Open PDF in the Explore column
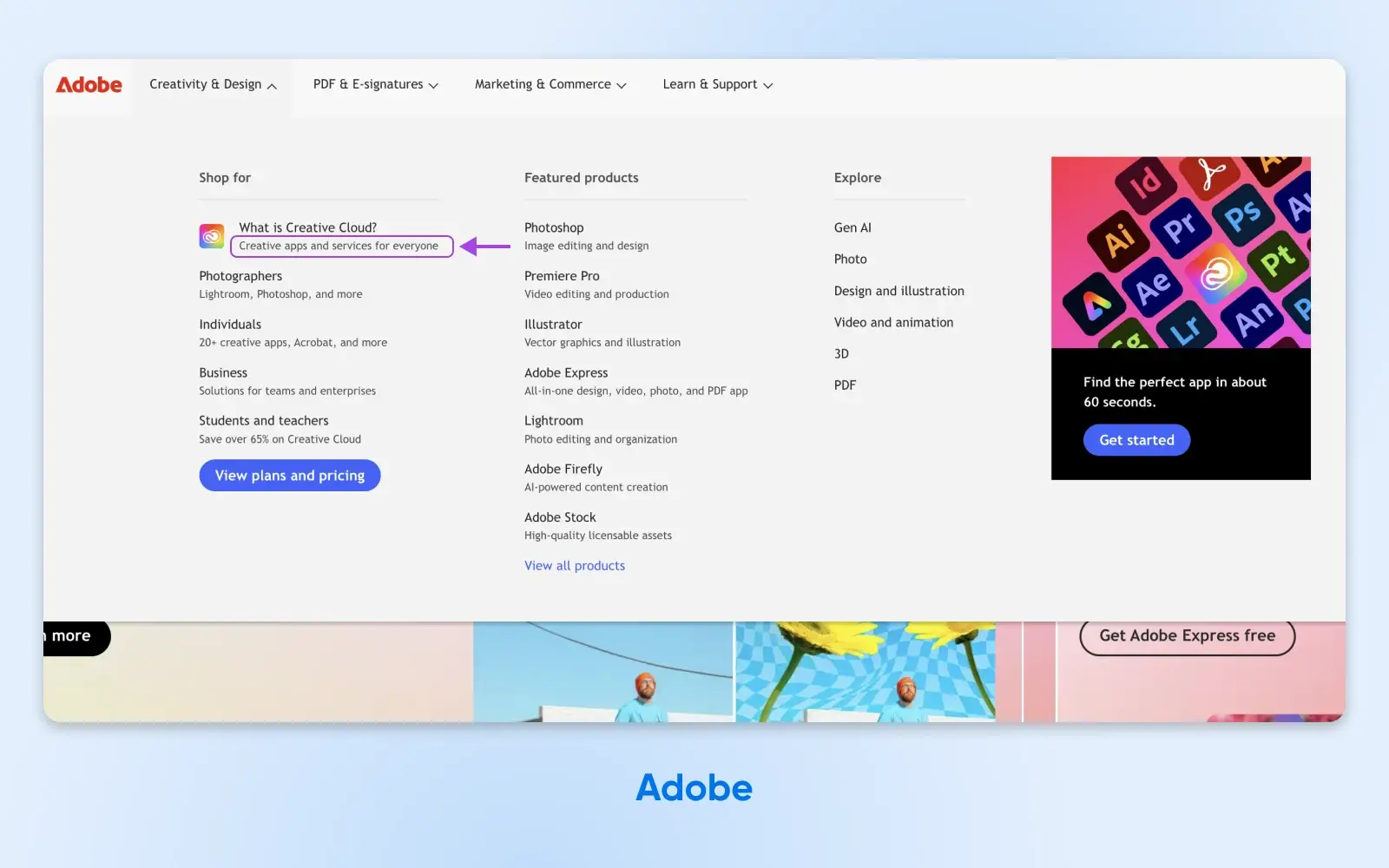 click(845, 385)
